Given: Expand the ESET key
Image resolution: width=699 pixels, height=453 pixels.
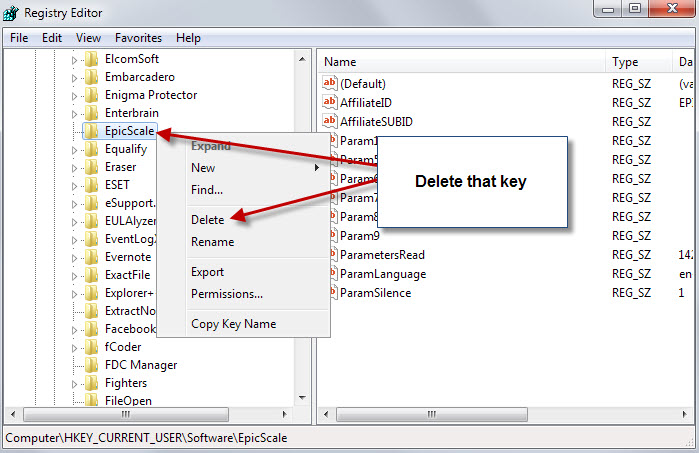Looking at the screenshot, I should [74, 186].
